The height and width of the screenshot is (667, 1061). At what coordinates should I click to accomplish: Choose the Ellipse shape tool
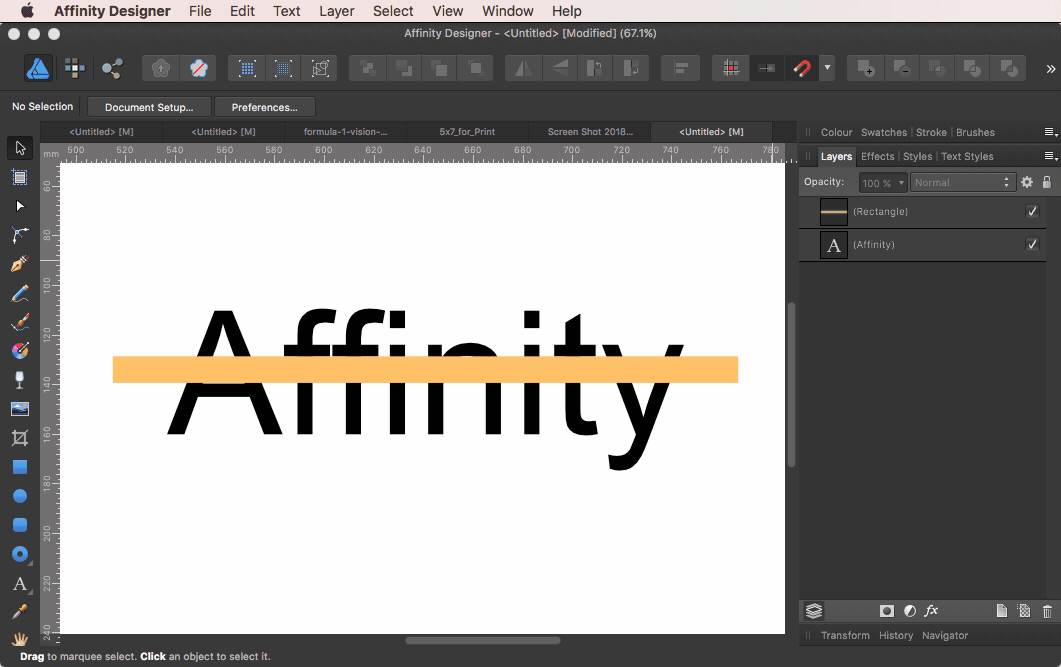tap(19, 496)
